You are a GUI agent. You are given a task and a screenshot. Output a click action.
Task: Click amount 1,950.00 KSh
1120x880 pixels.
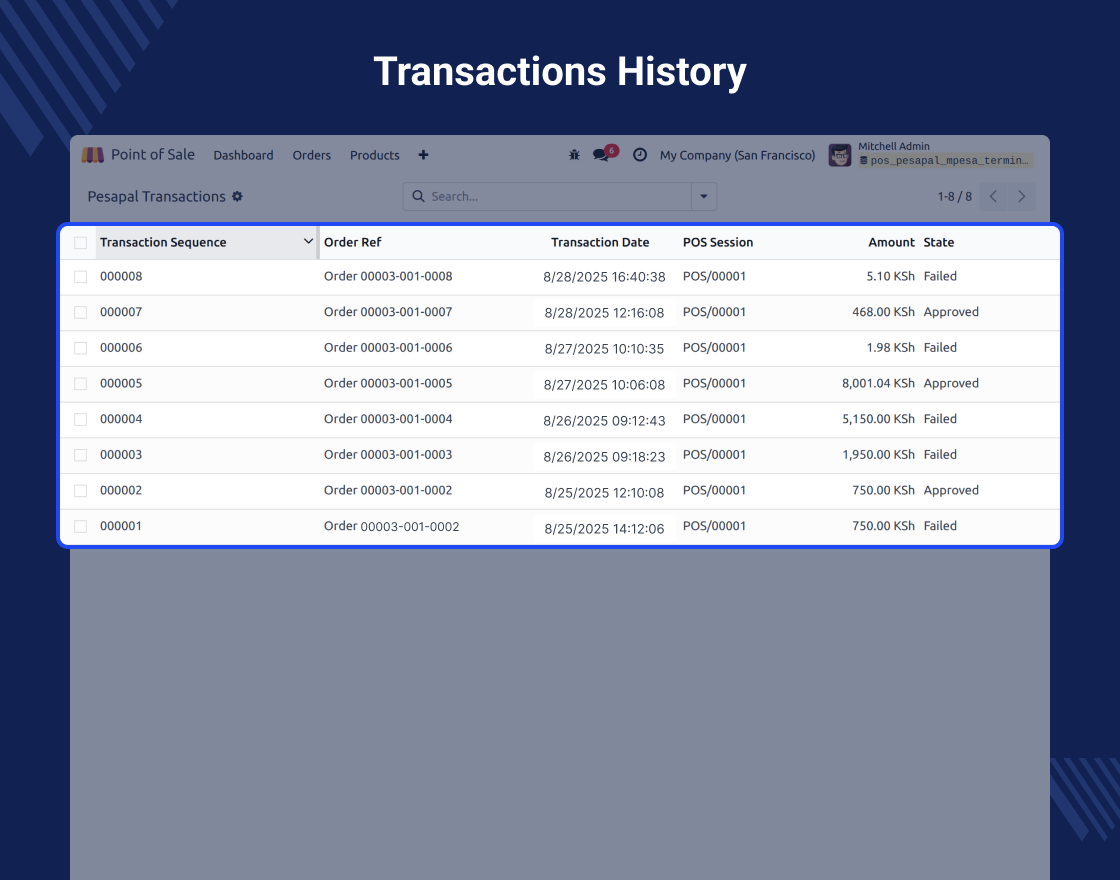pos(879,455)
